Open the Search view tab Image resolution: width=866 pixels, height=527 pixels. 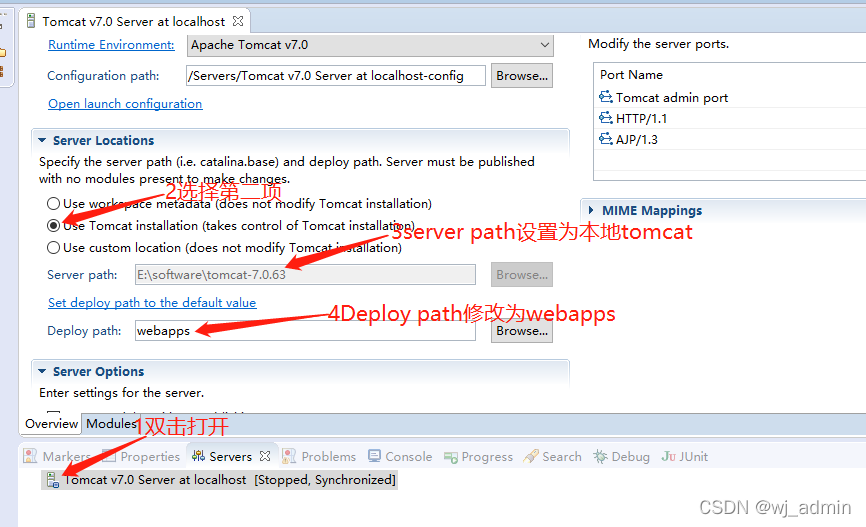[553, 457]
